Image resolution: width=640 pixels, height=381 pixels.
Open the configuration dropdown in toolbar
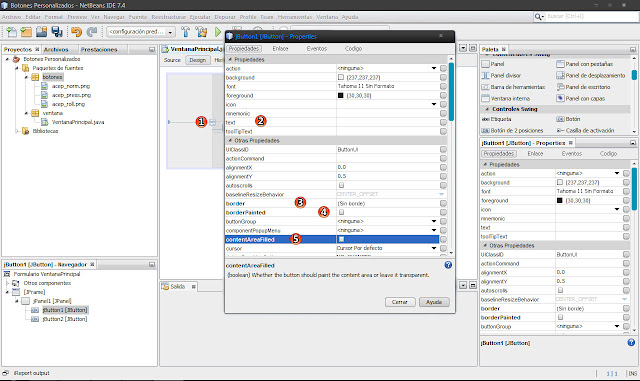[170, 32]
